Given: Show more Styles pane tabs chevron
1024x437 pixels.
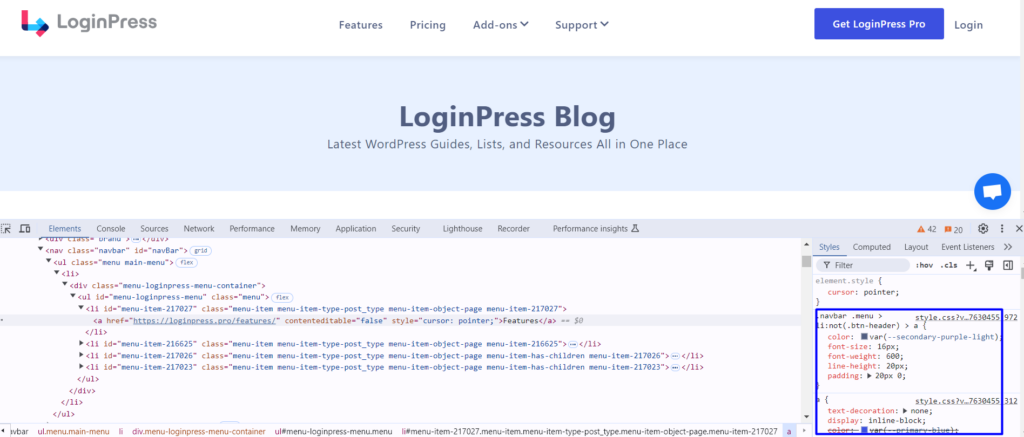Looking at the screenshot, I should pyautogui.click(x=1008, y=247).
